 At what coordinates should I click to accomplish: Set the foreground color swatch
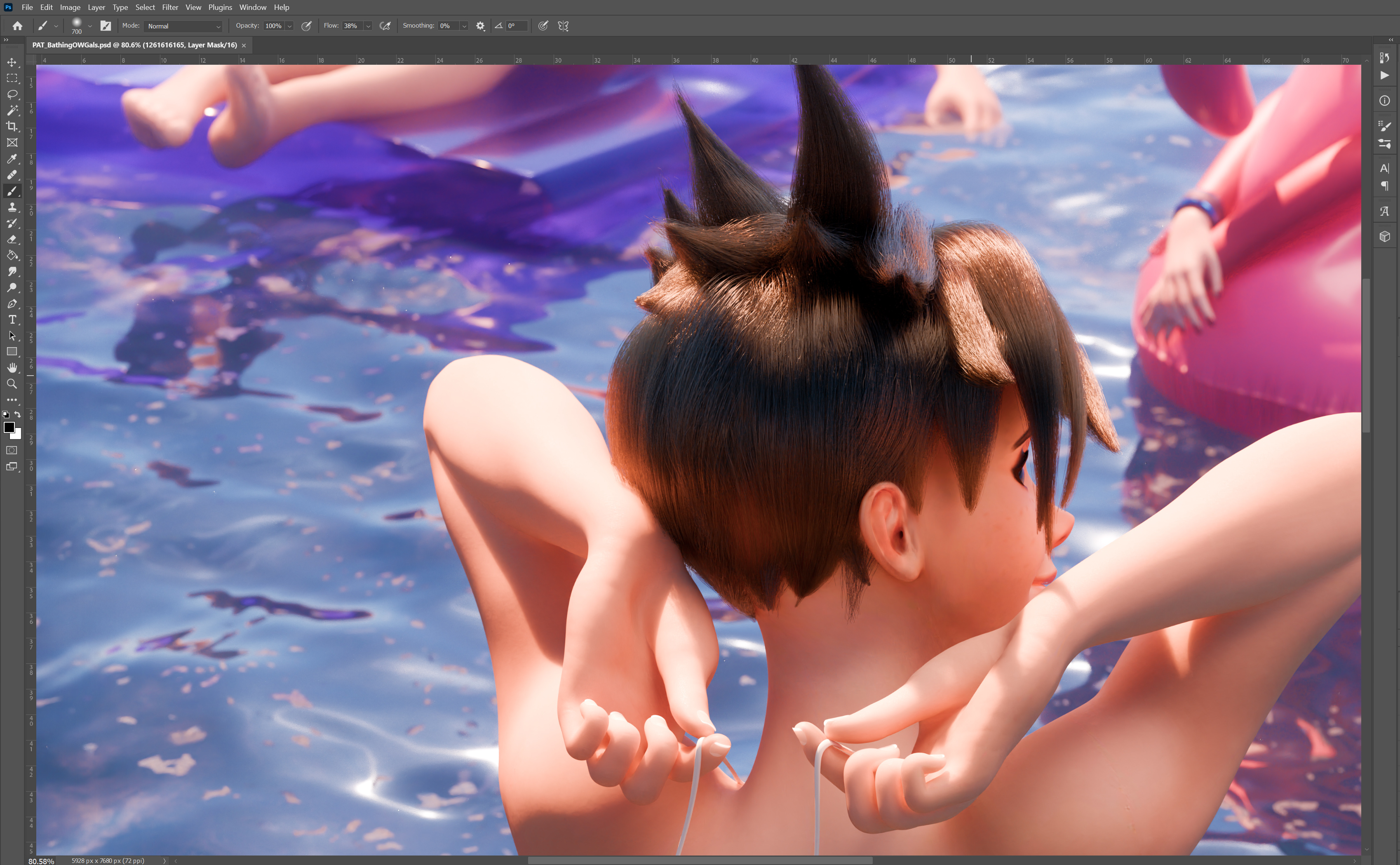[9, 428]
